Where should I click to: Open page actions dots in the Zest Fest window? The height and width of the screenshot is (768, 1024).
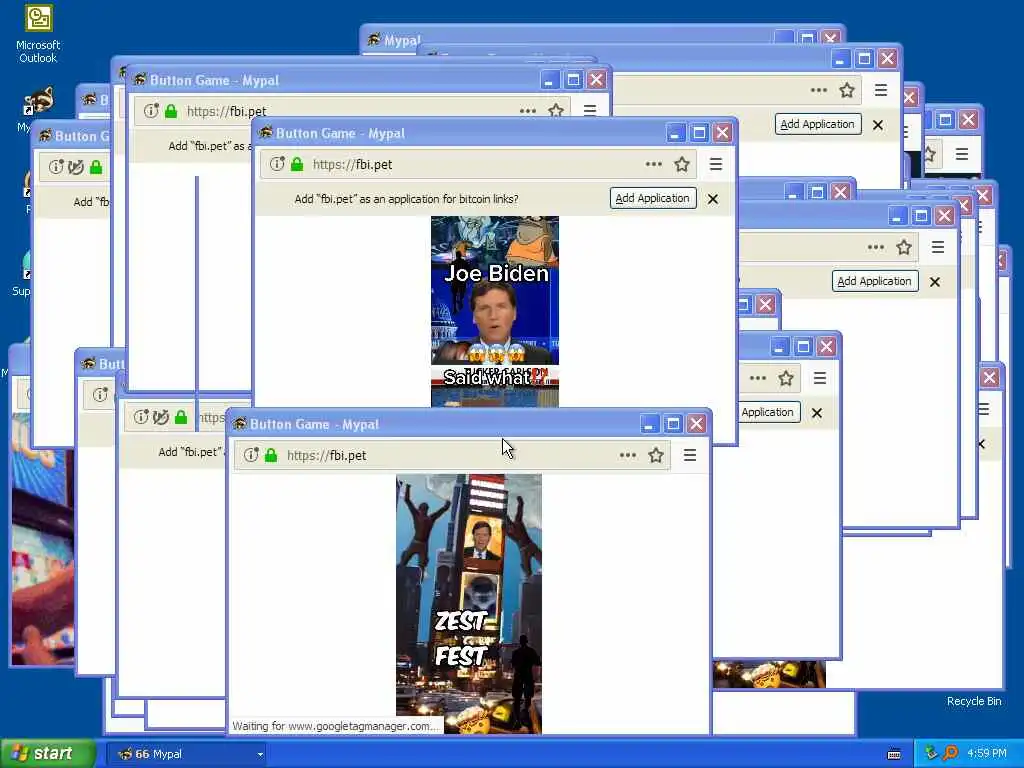(628, 455)
